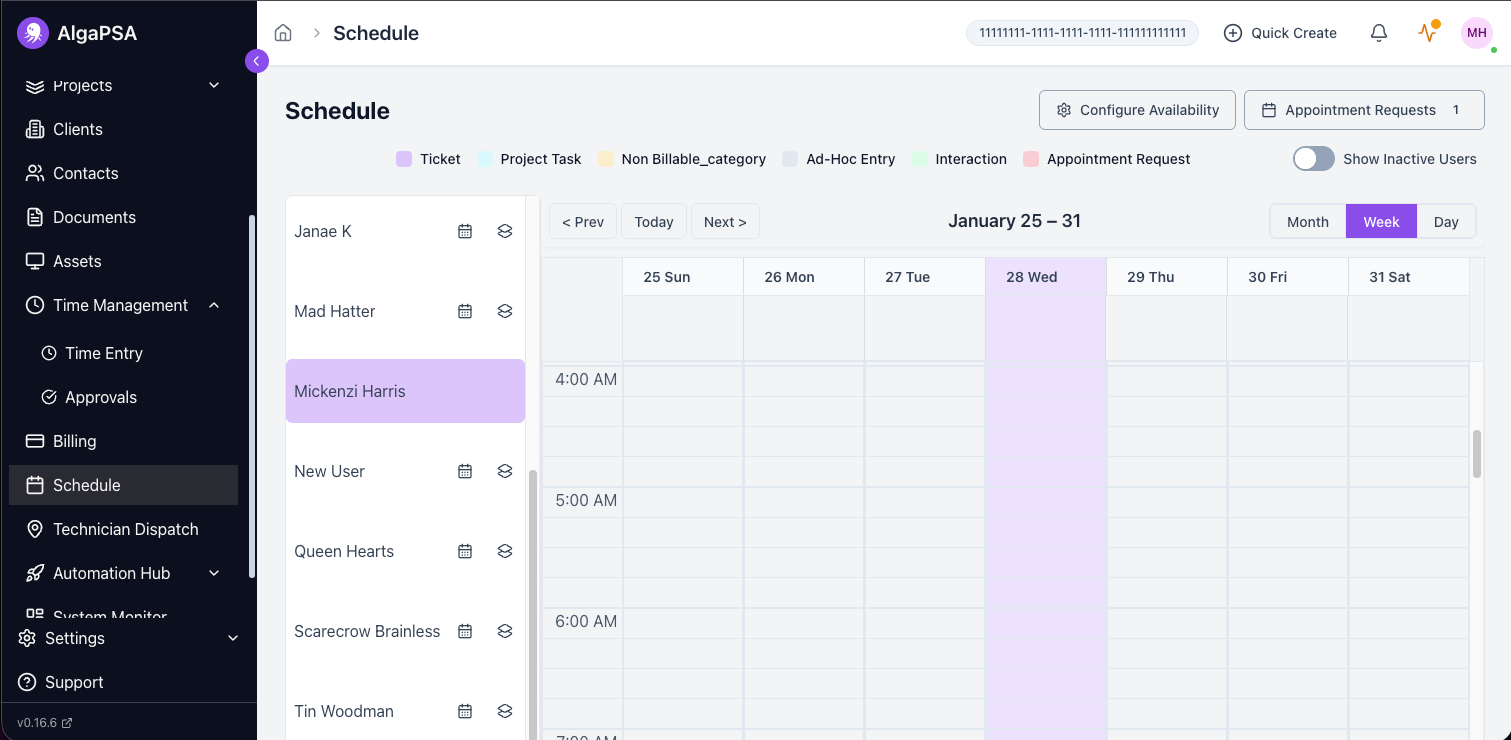Switch to Day view tab
1511x740 pixels.
(1446, 222)
